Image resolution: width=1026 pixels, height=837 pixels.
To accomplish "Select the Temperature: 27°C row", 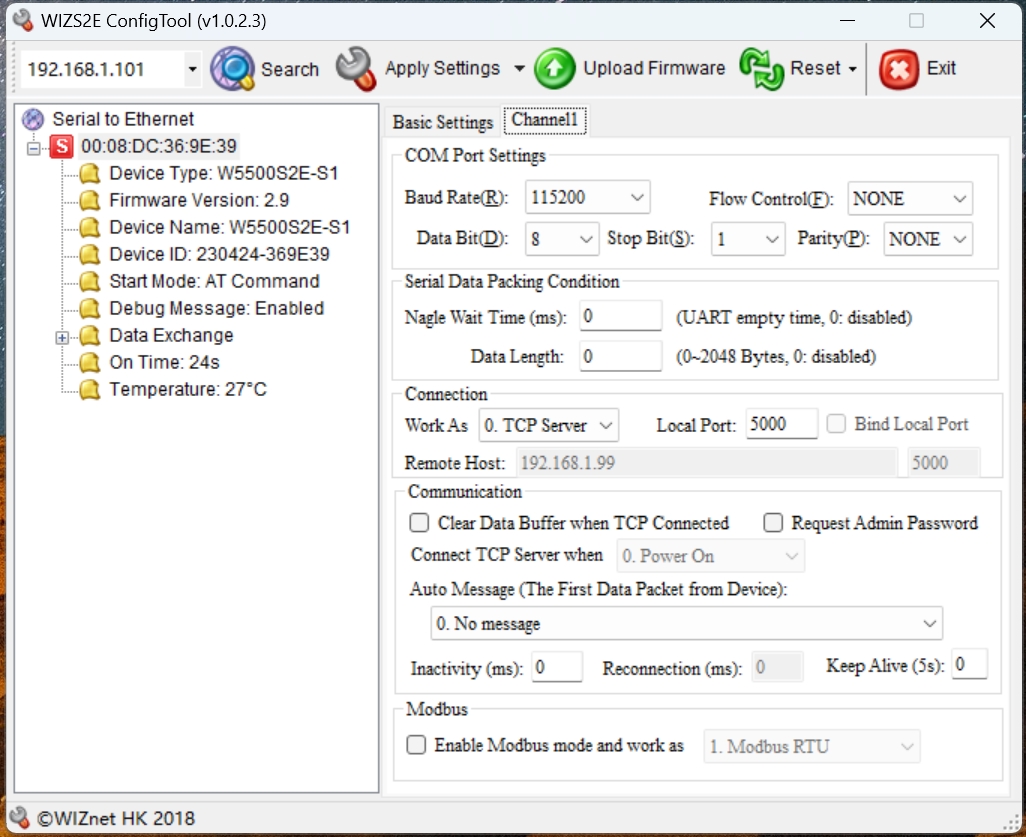I will point(188,389).
